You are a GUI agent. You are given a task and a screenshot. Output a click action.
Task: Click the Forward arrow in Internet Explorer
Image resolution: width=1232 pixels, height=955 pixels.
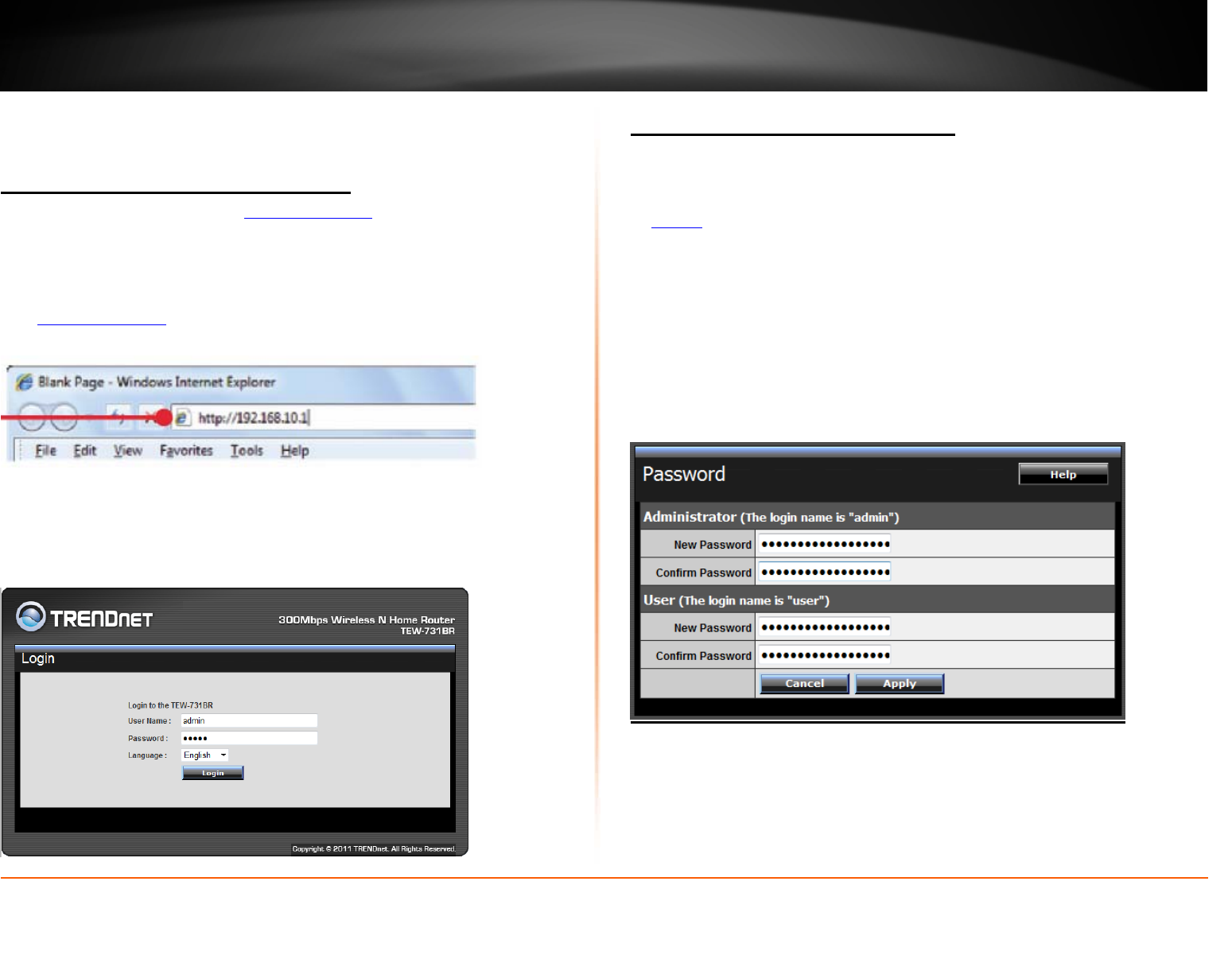point(64,417)
